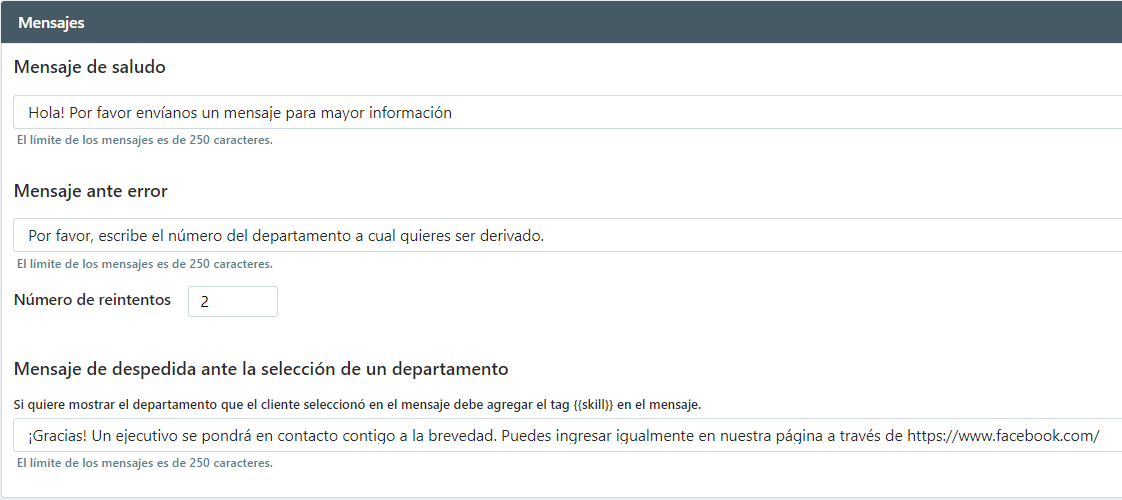This screenshot has width=1122, height=500.
Task: Select the Número de reintentos number box
Action: tap(233, 301)
